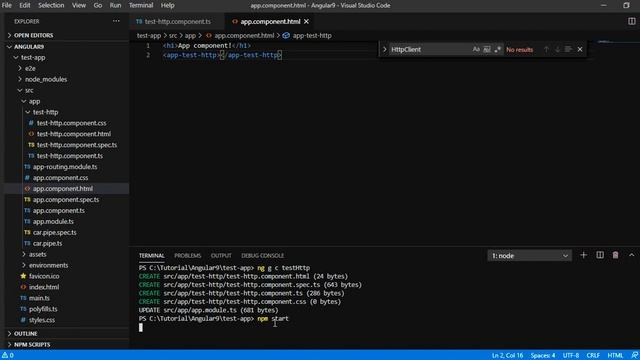The width and height of the screenshot is (640, 360).
Task: Click app.component.html breadcrumb segment
Action: pyautogui.click(x=240, y=36)
